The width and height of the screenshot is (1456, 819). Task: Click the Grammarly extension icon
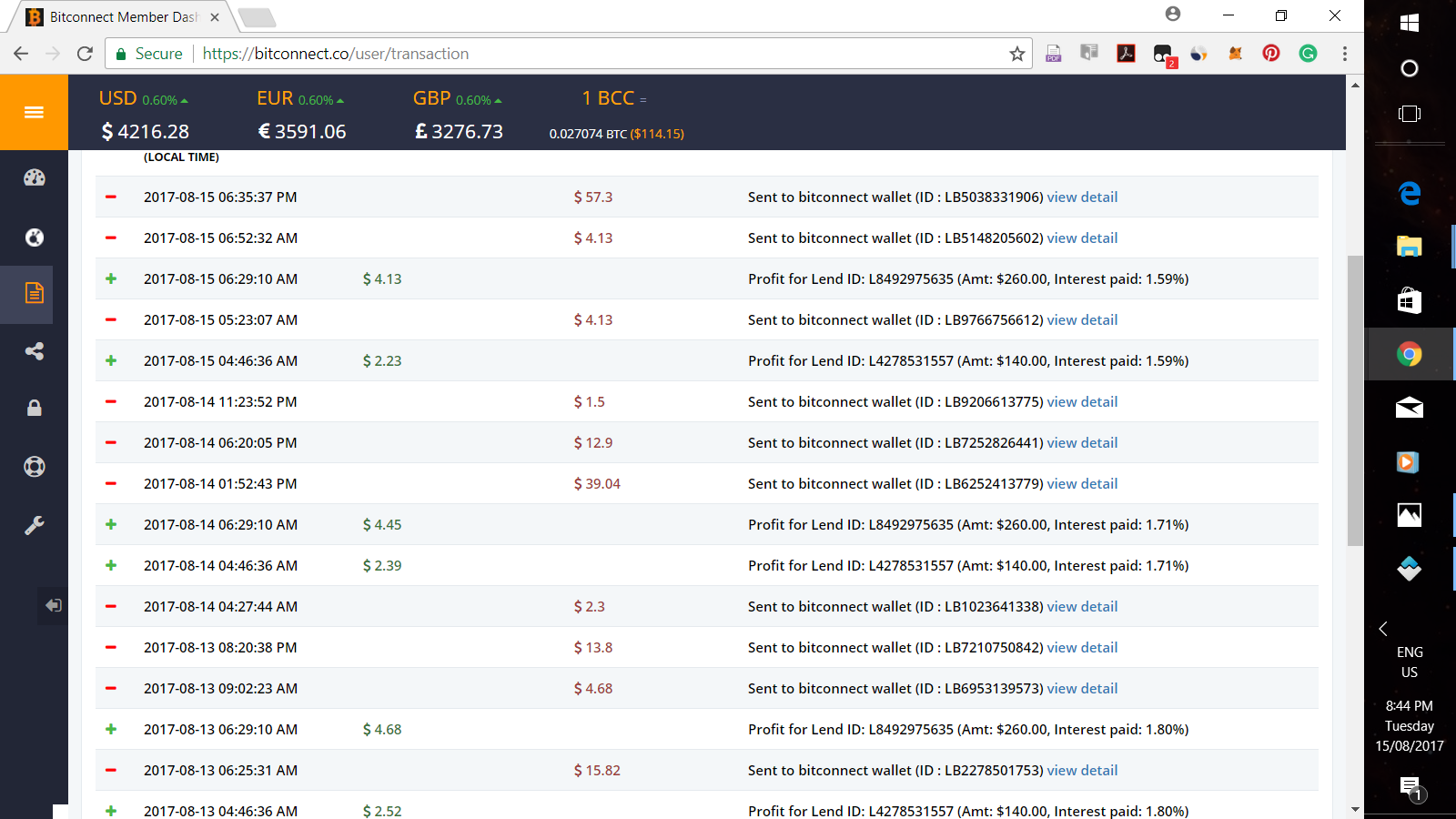pos(1308,54)
